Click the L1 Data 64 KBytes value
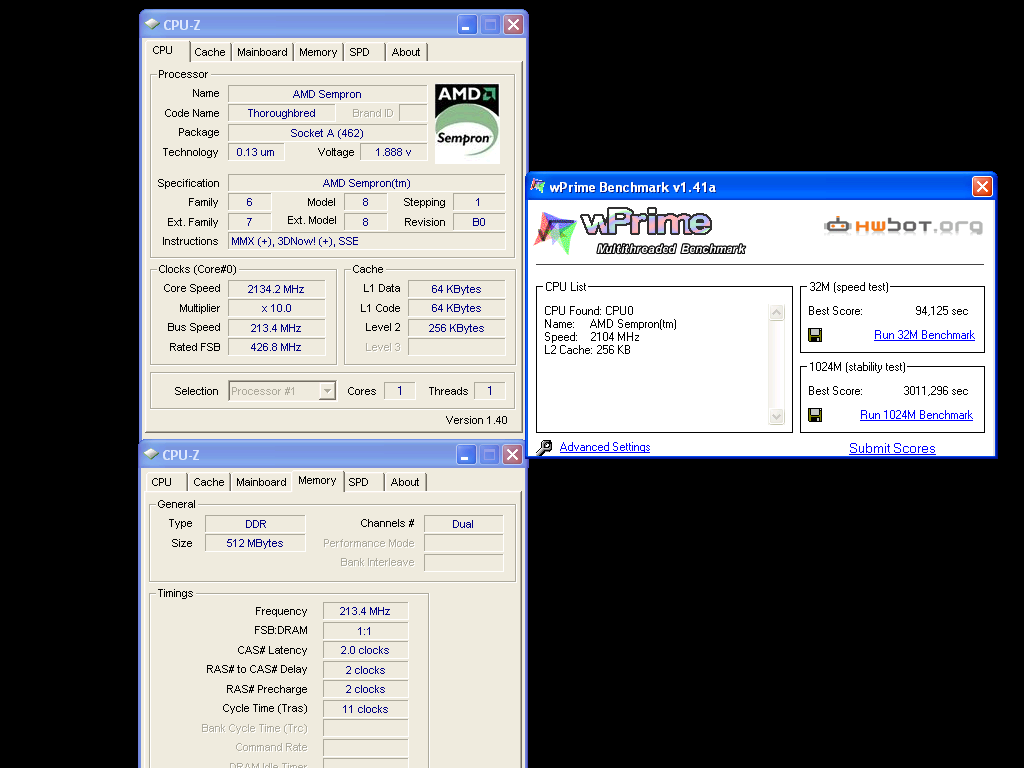Viewport: 1024px width, 768px height. pyautogui.click(x=456, y=289)
